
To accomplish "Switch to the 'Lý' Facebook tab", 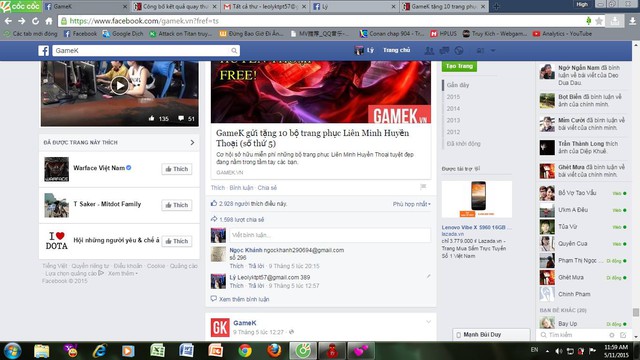I will (x=355, y=7).
